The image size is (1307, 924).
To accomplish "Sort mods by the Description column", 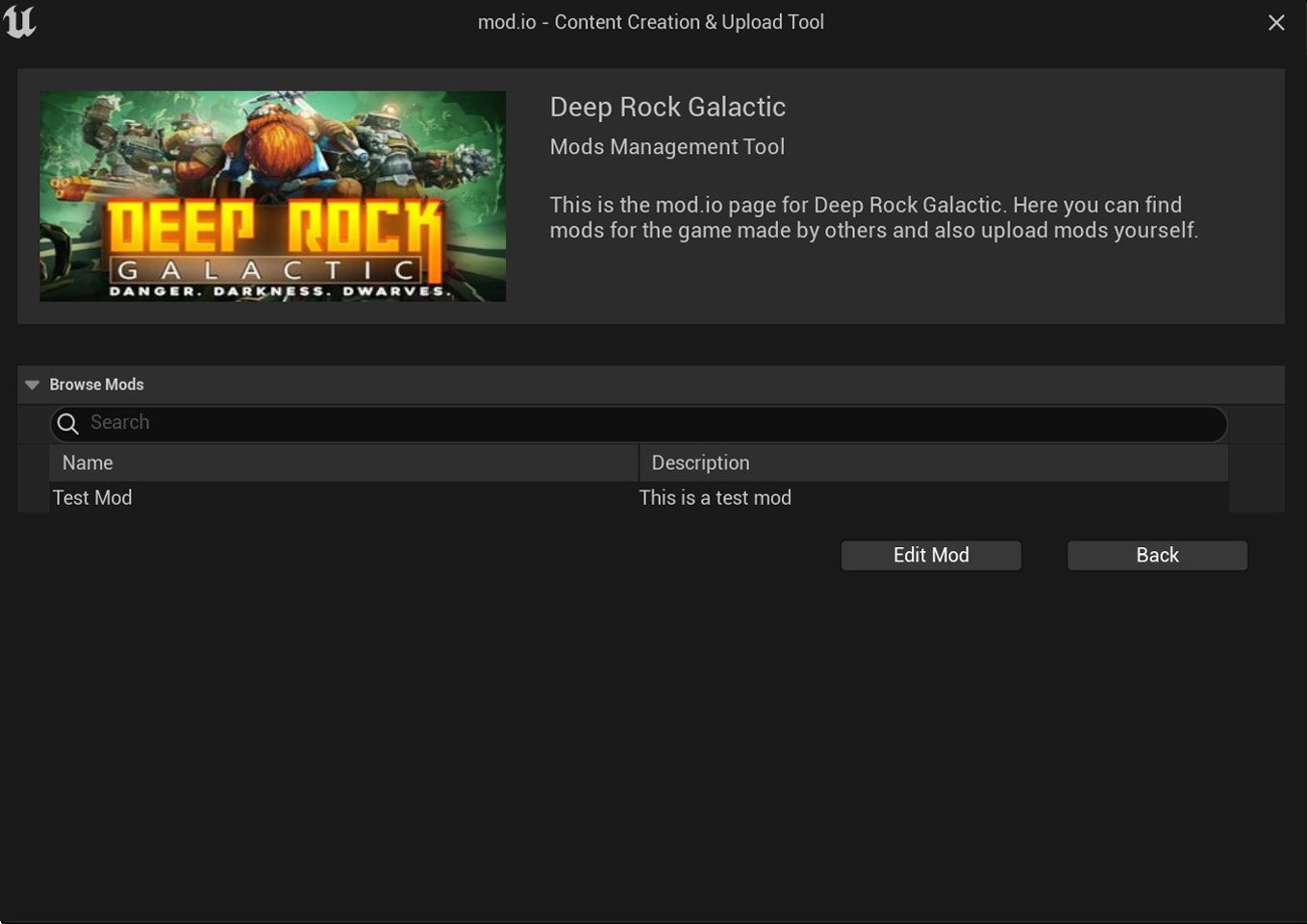I will point(934,462).
